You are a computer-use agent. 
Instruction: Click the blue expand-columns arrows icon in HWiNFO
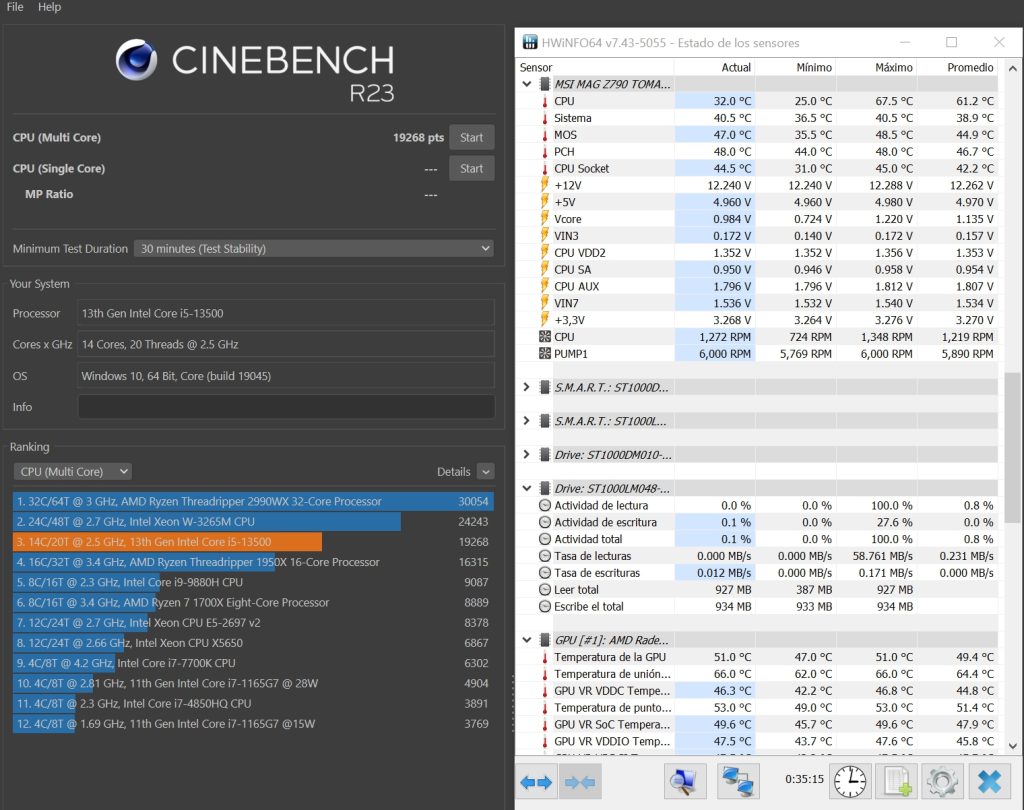[x=536, y=781]
